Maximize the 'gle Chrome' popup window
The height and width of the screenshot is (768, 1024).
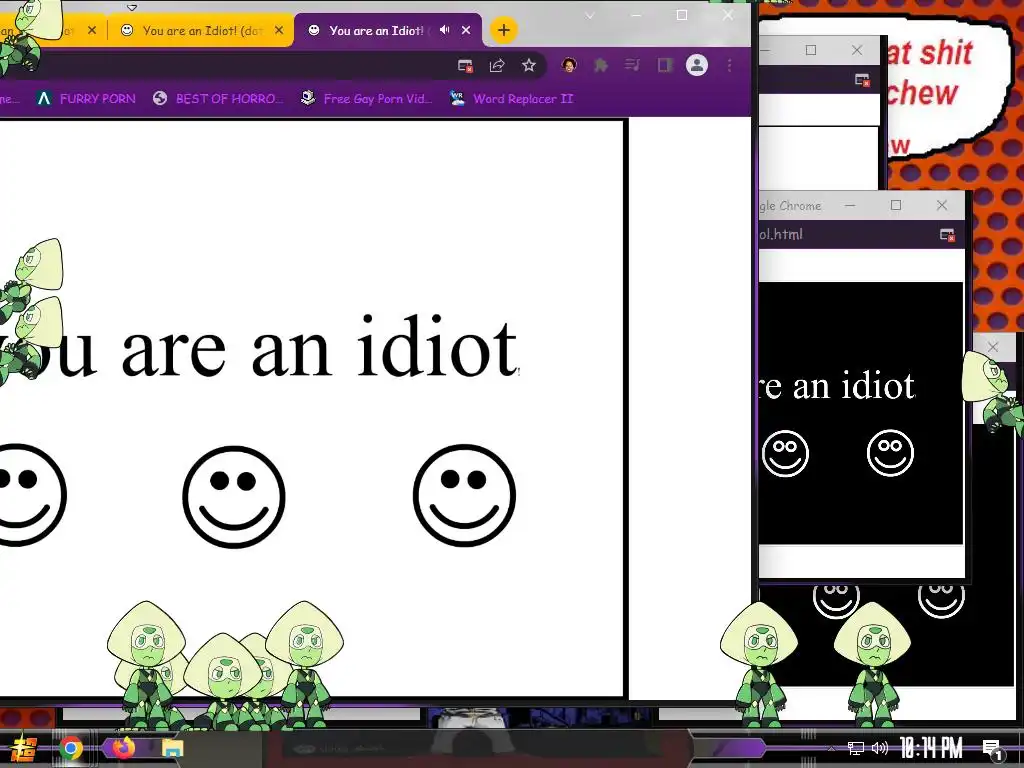click(896, 205)
